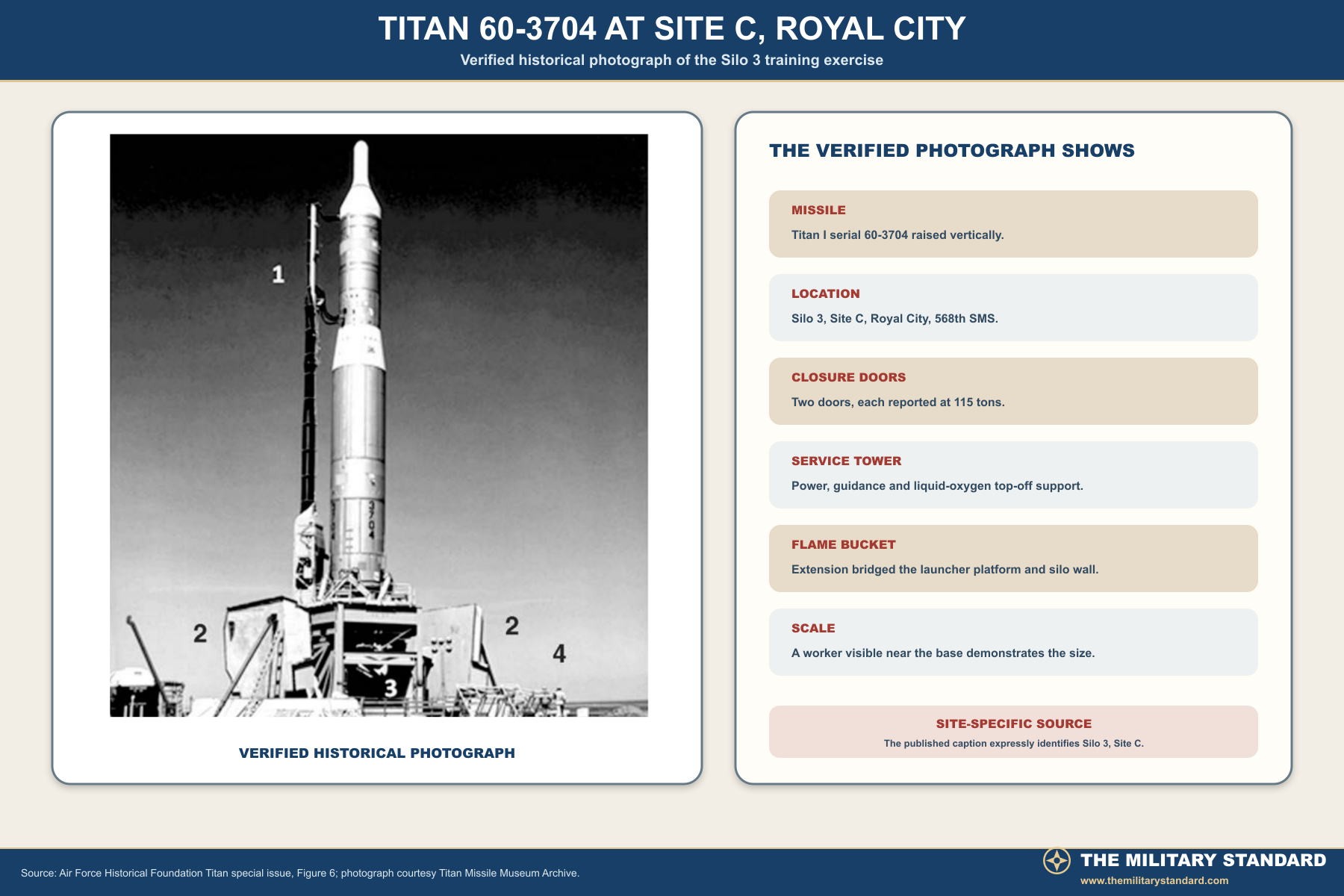Click the "VERIFIED HISTORICAL PHOTOGRAPH" caption
1344x896 pixels.
377,753
